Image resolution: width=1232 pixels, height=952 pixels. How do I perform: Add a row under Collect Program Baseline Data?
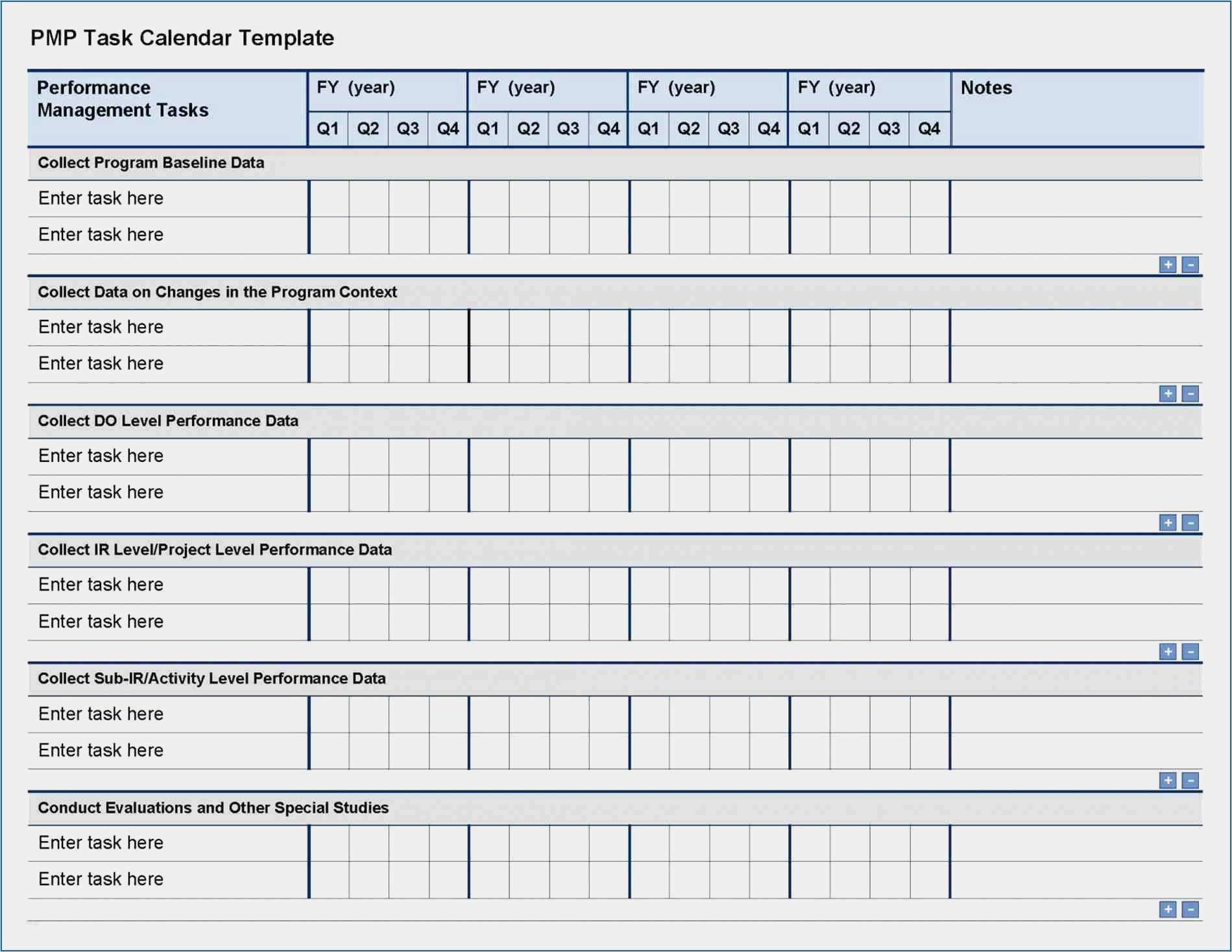tap(1168, 265)
